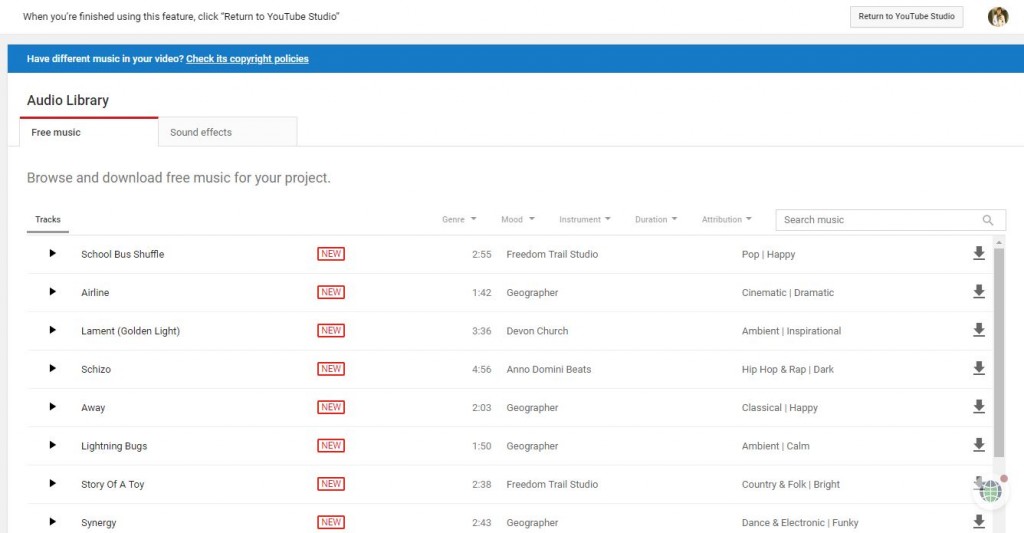Download the Away track
Viewport: 1024px width, 533px height.
coord(978,406)
